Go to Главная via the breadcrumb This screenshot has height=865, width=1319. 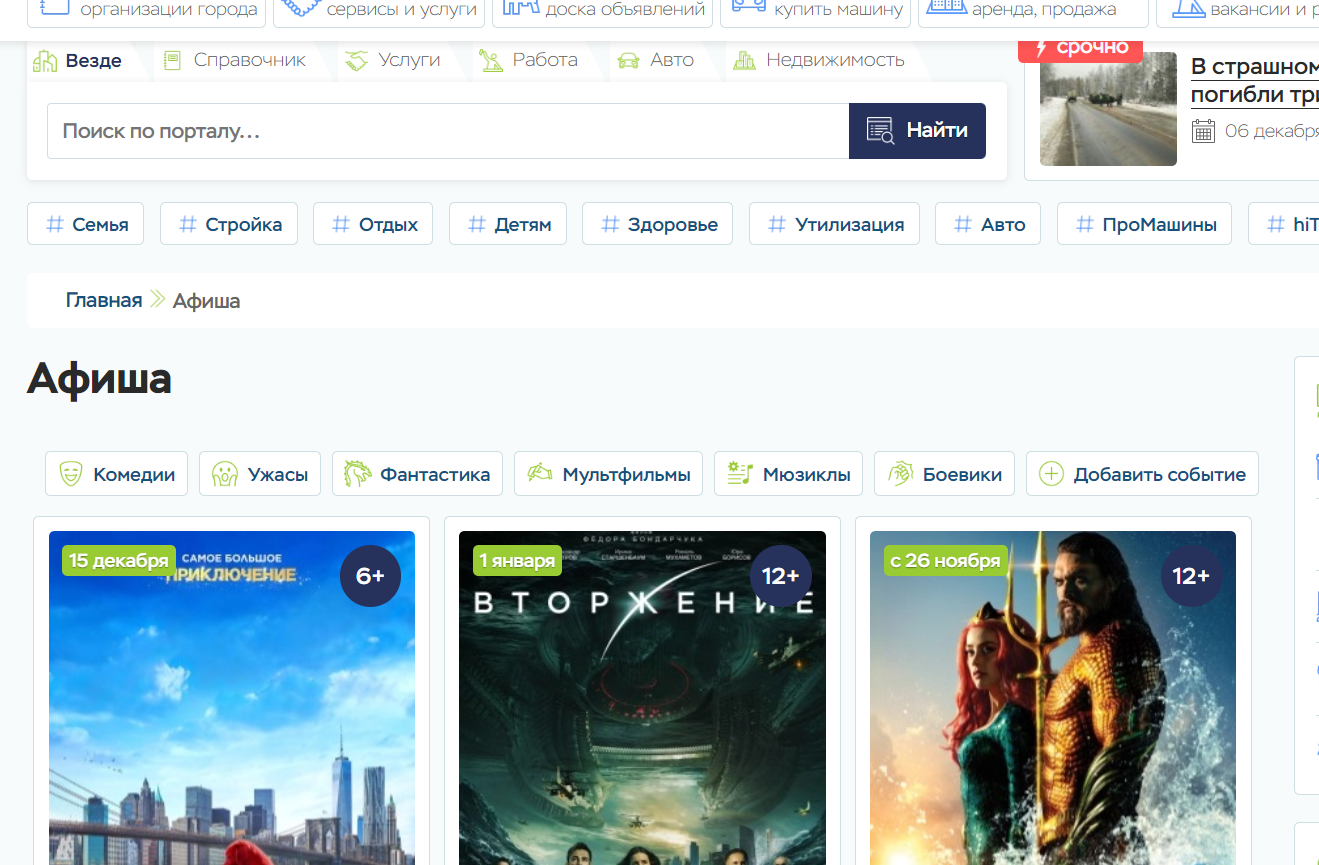[x=104, y=301]
